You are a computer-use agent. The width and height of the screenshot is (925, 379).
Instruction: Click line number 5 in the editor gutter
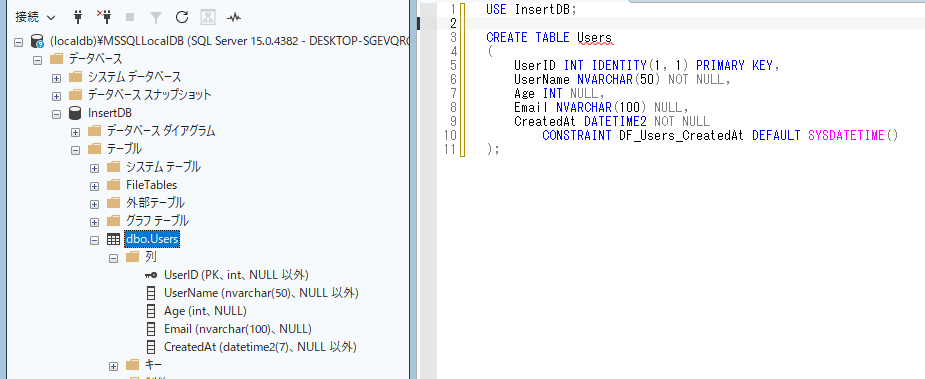(x=453, y=65)
